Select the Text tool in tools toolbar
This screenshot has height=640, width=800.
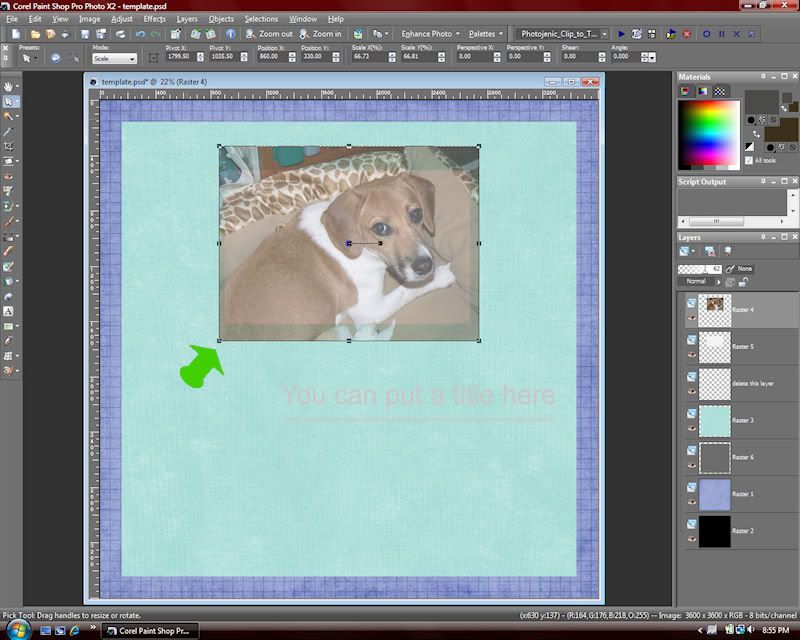8,311
